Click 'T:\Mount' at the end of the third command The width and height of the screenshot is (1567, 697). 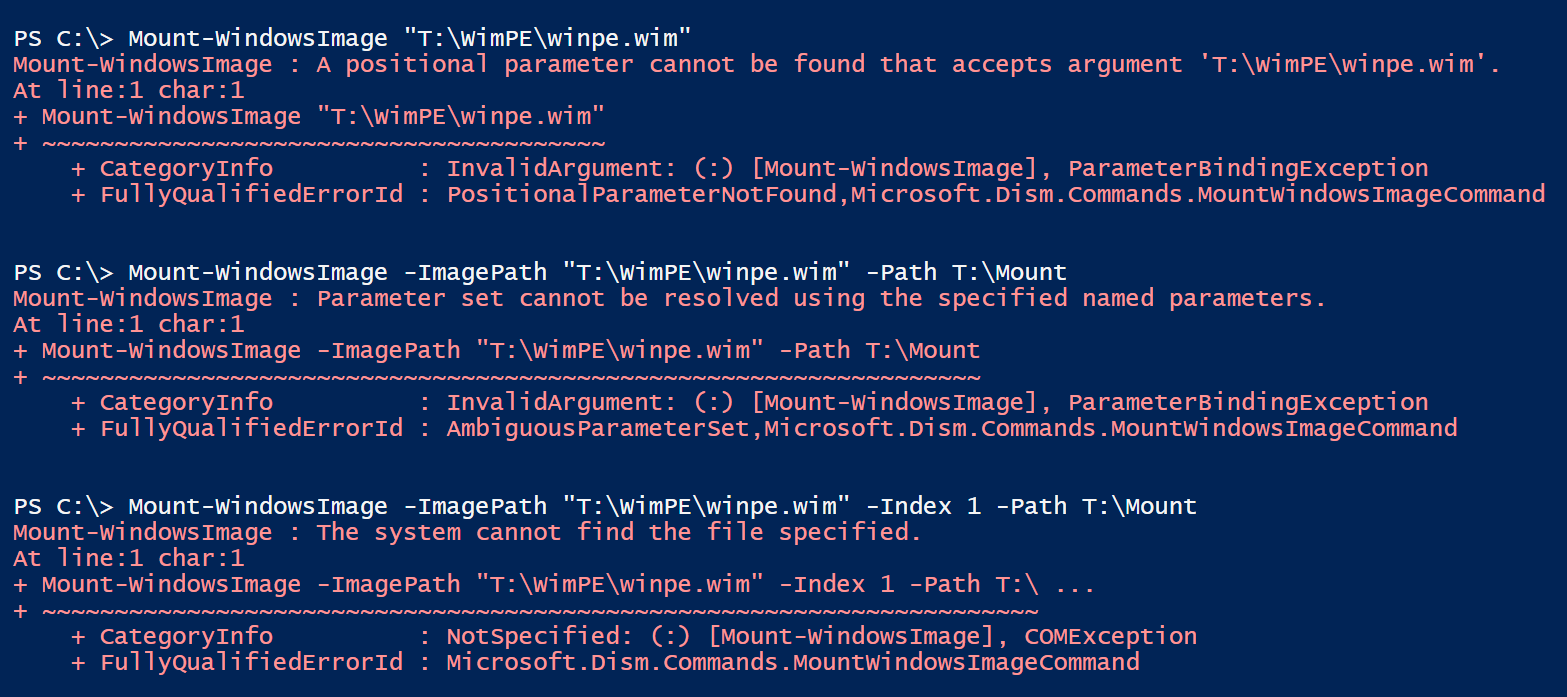coord(1139,506)
